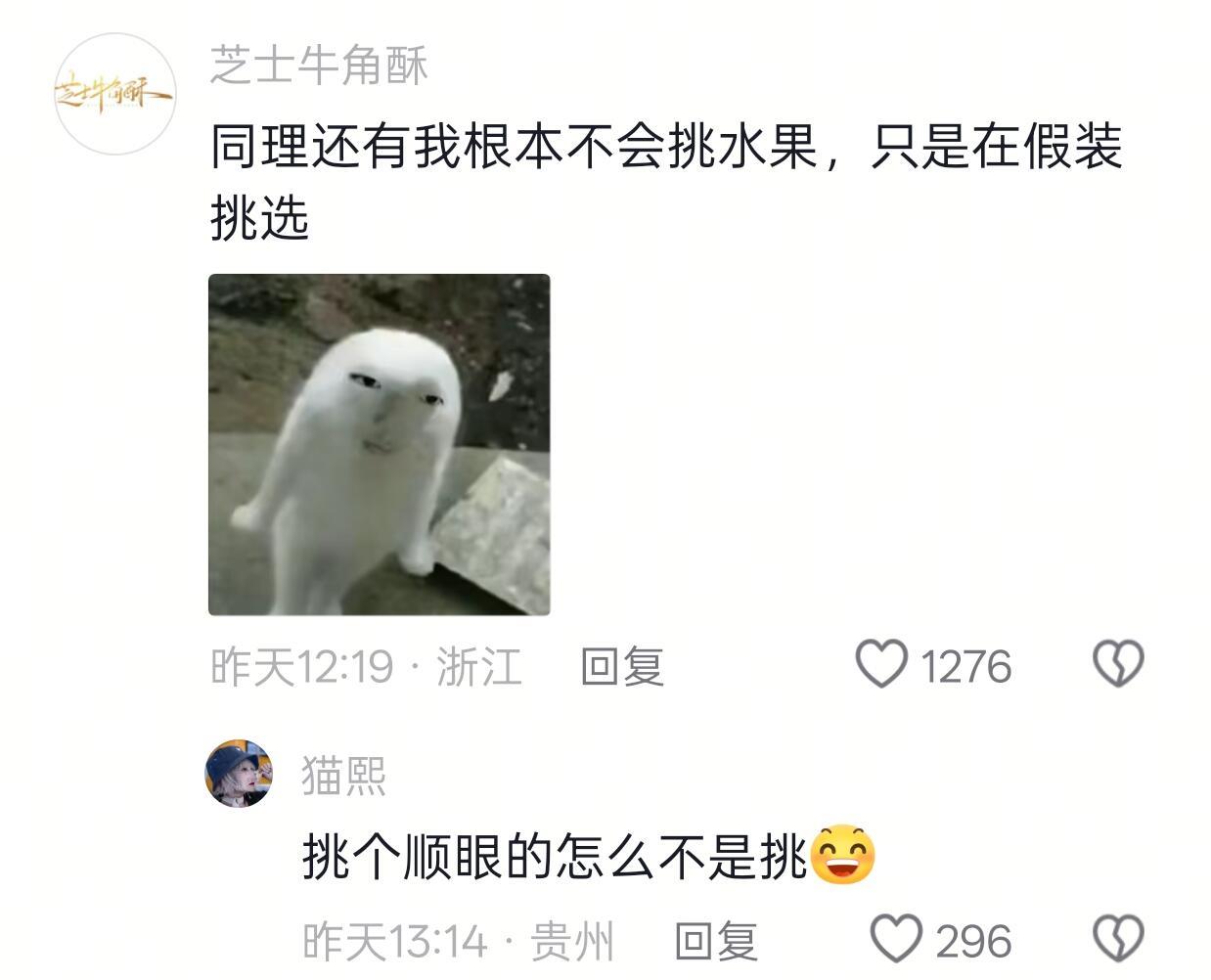Open 芝士牛角酥 profile avatar
The image size is (1211, 980).
click(115, 94)
